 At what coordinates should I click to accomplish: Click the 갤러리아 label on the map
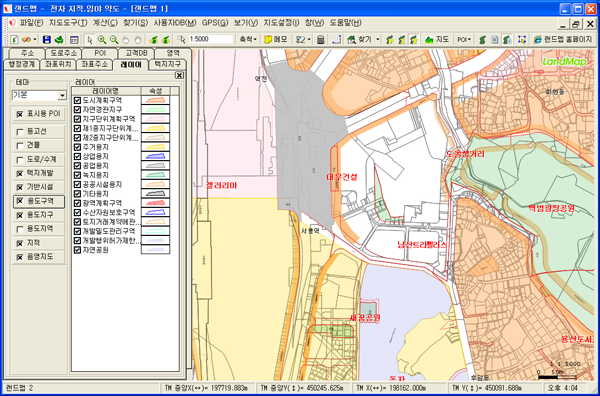222,186
